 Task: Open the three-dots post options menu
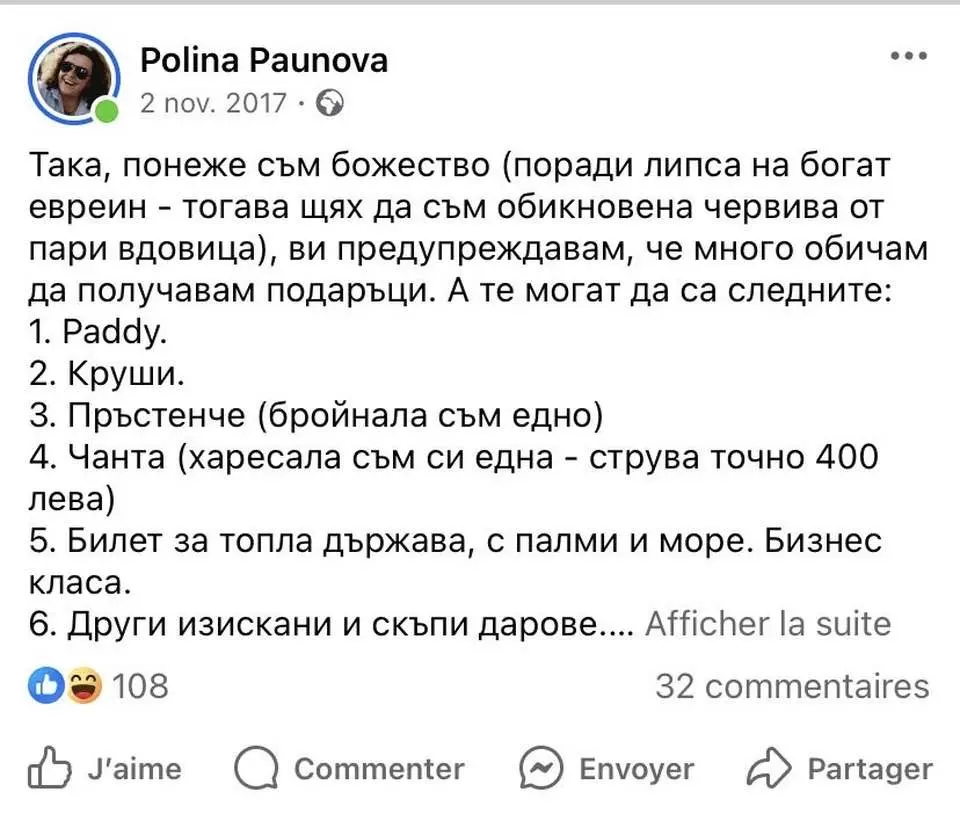point(908,56)
